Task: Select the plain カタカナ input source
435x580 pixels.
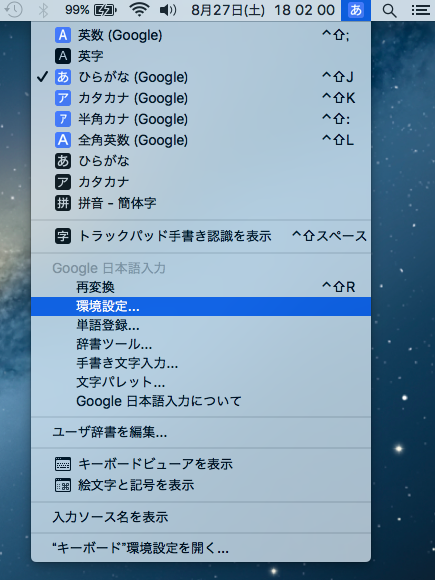Action: tap(201, 182)
